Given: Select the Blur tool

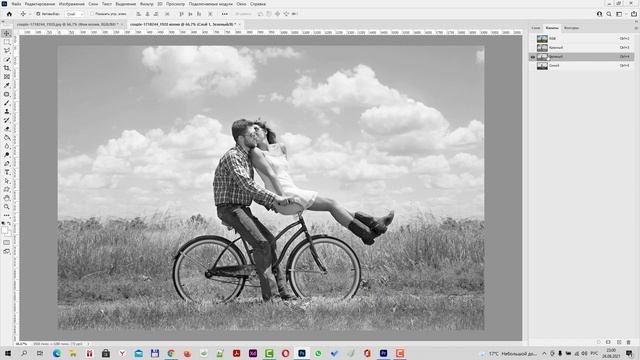Looking at the screenshot, I should 7,146.
